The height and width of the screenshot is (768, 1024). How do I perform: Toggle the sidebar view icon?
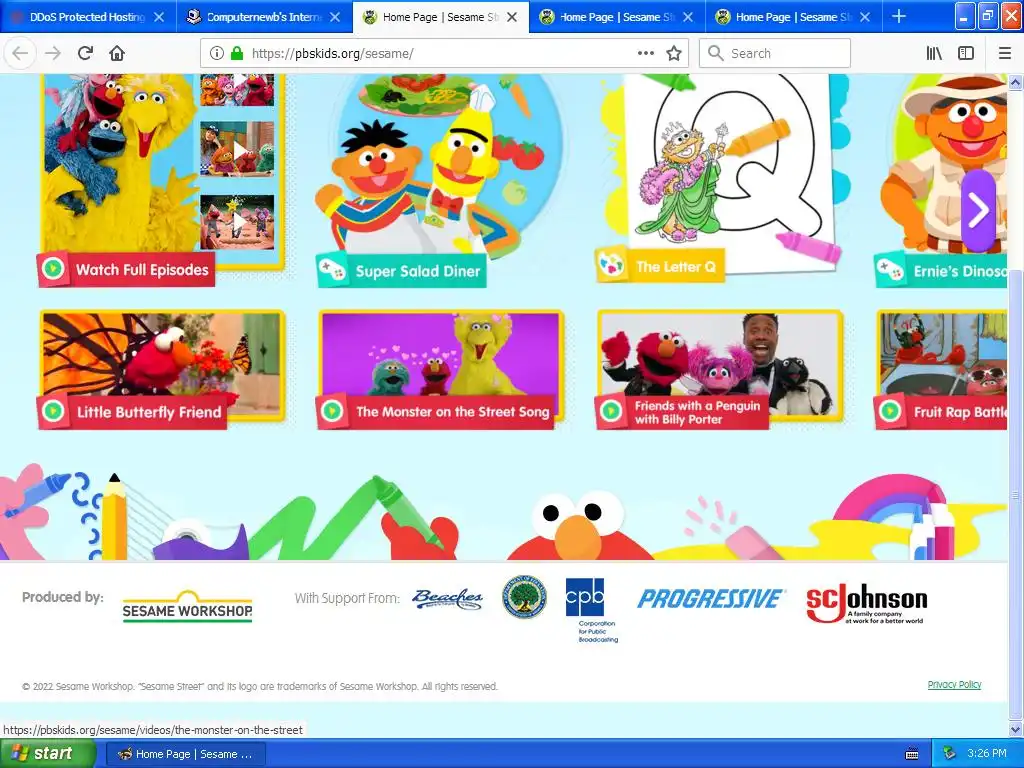(966, 53)
